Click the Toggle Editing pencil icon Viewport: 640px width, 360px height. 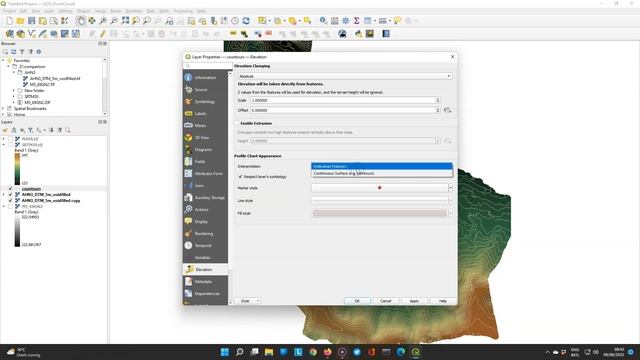click(x=103, y=34)
